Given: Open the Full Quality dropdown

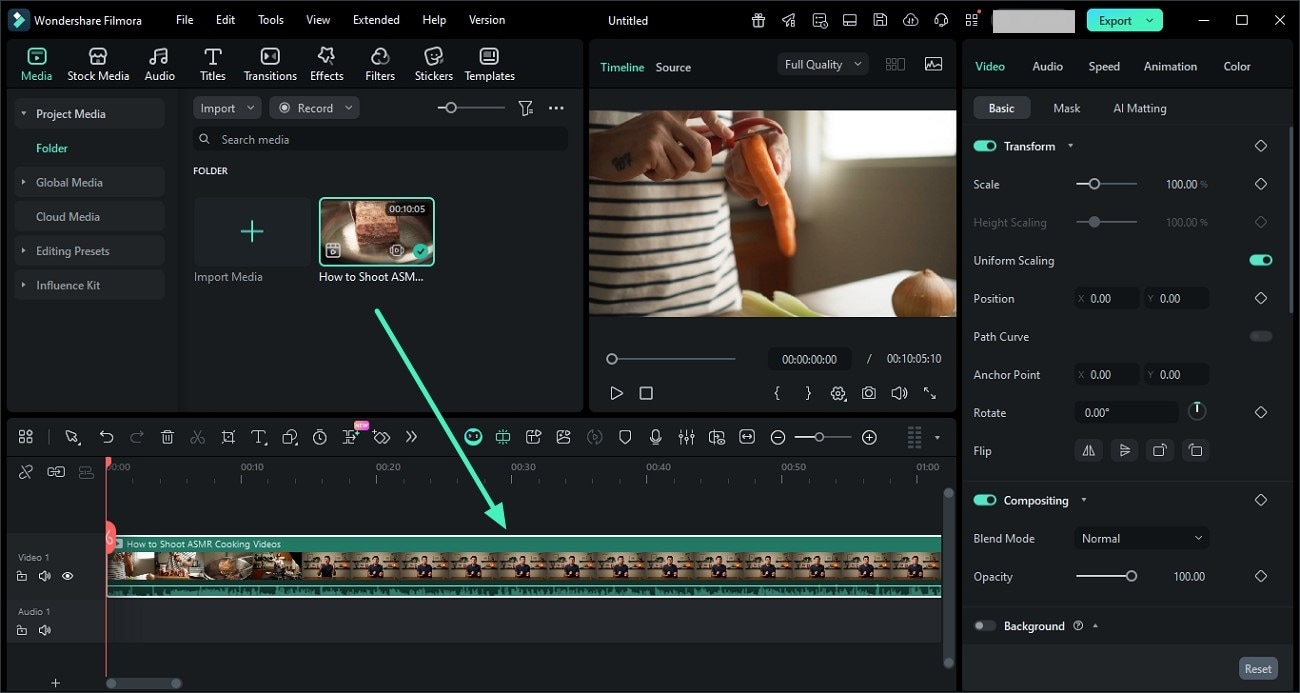Looking at the screenshot, I should [x=822, y=63].
